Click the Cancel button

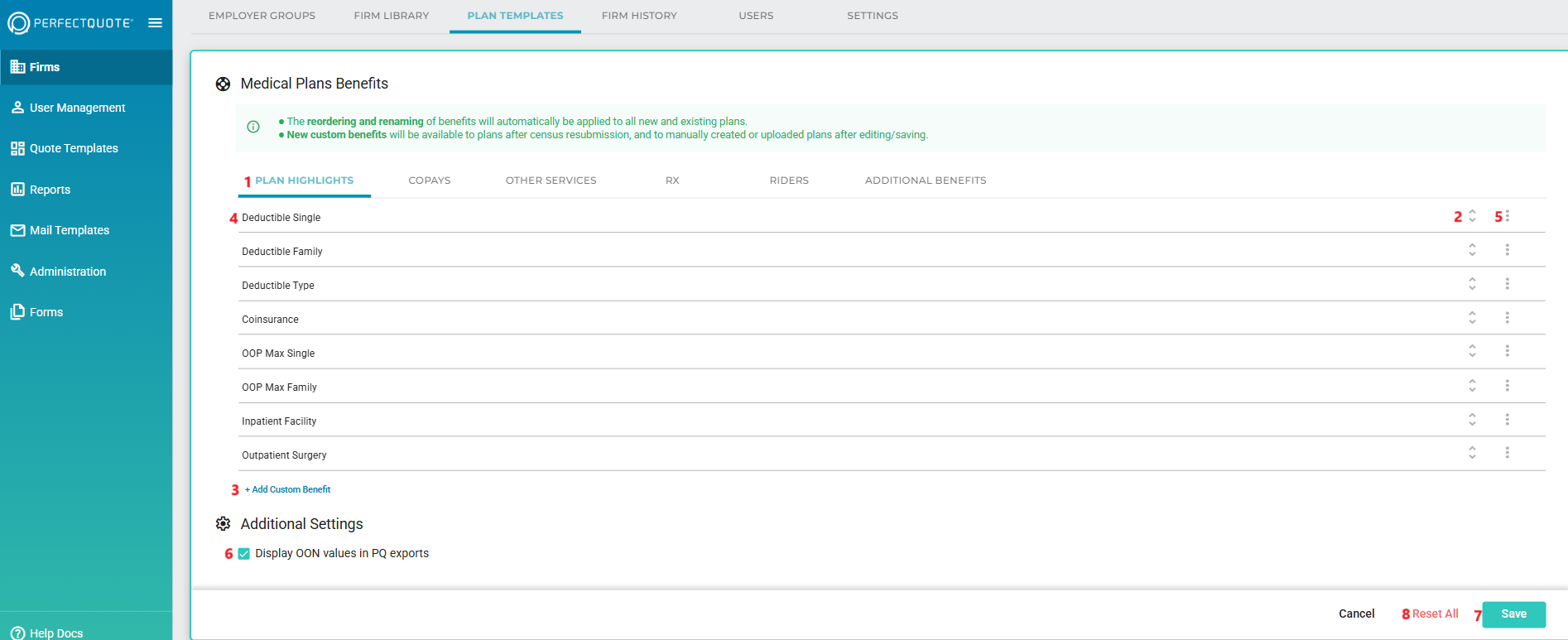tap(1356, 614)
